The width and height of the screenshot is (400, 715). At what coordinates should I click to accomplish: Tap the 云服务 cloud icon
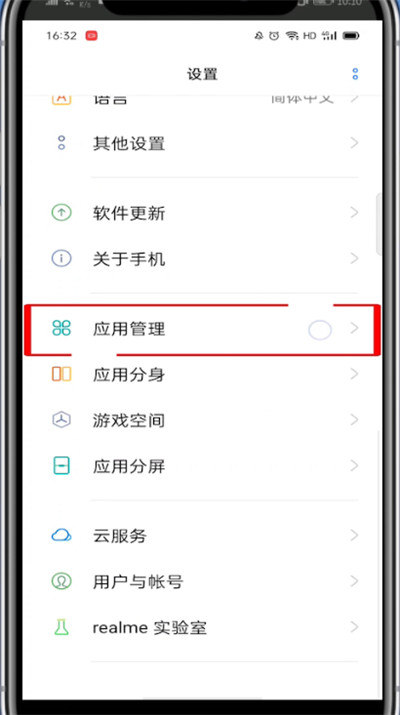tap(62, 535)
